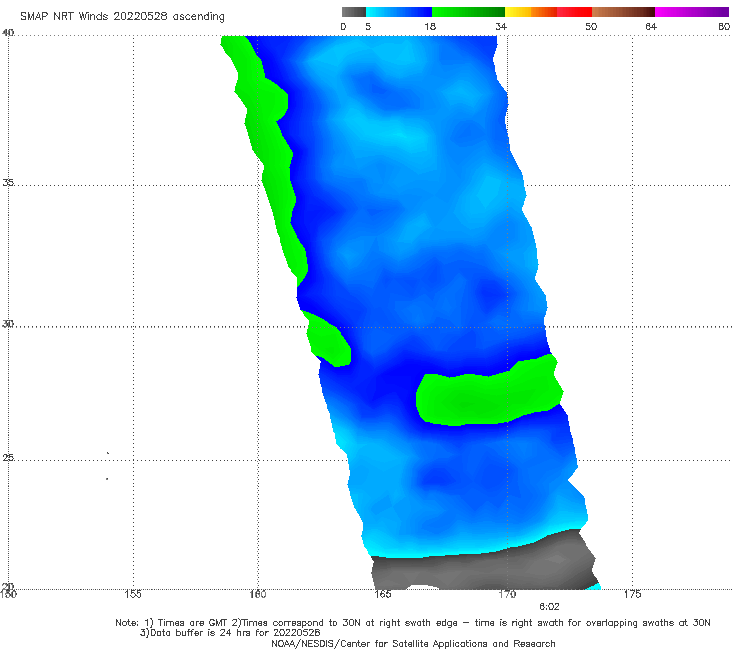The image size is (740, 650).
Task: Click the NOAA/NESDIS credit line
Action: click(x=413, y=644)
